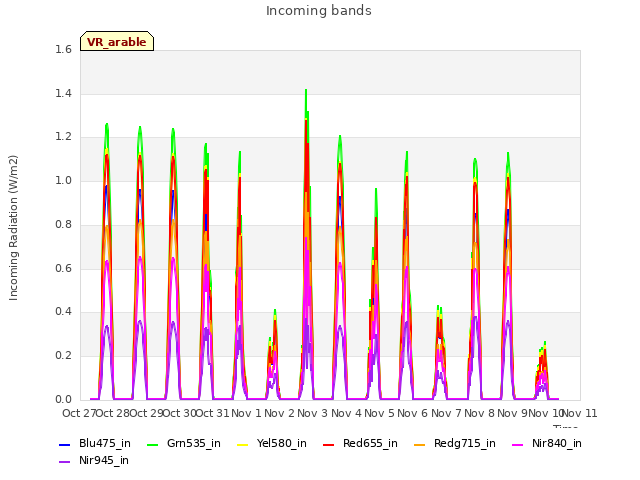
Task: Click the 1.0 y-axis tick label
Action: tap(63, 180)
